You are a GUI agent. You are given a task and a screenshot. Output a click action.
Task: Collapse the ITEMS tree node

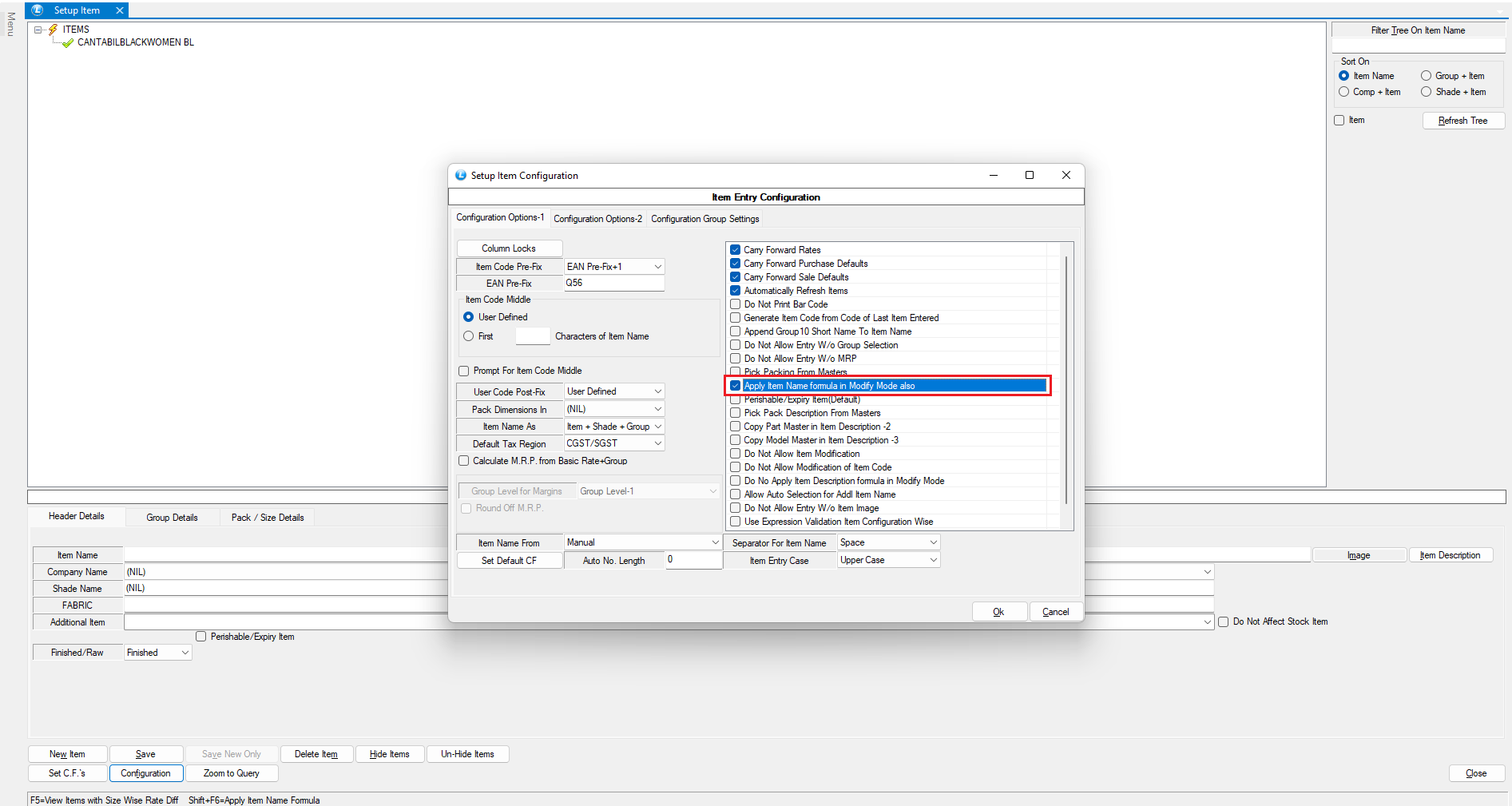coord(38,30)
